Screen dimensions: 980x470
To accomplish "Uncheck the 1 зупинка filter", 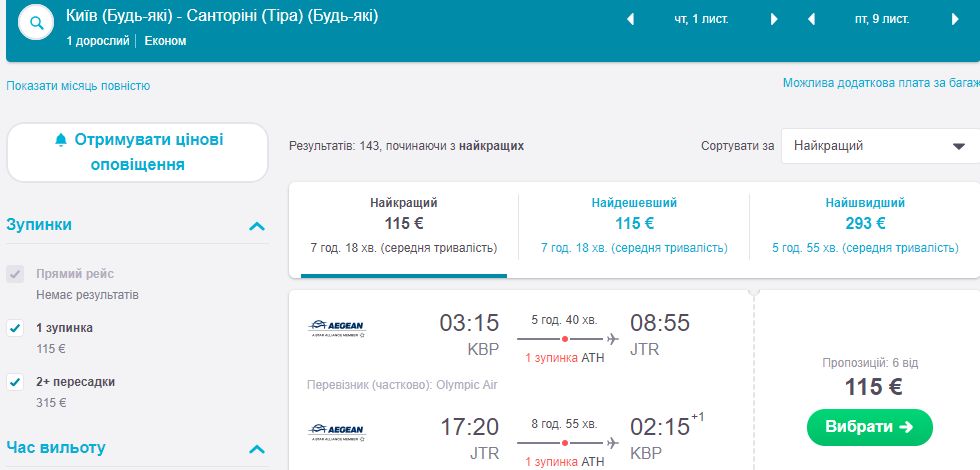I will tap(15, 327).
